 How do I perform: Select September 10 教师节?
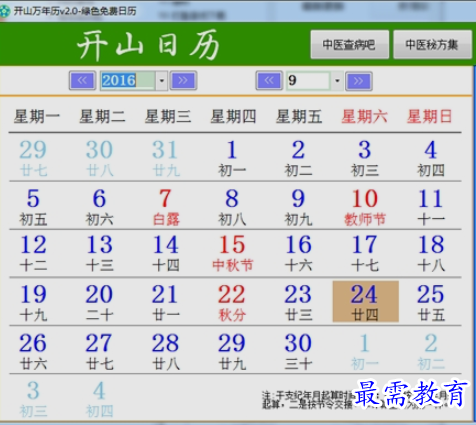pyautogui.click(x=365, y=207)
